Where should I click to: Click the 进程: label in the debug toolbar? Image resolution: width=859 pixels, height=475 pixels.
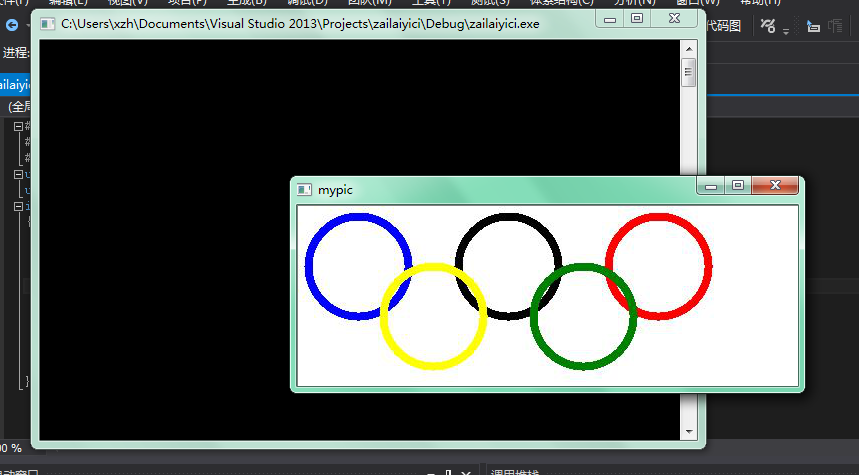pos(15,53)
